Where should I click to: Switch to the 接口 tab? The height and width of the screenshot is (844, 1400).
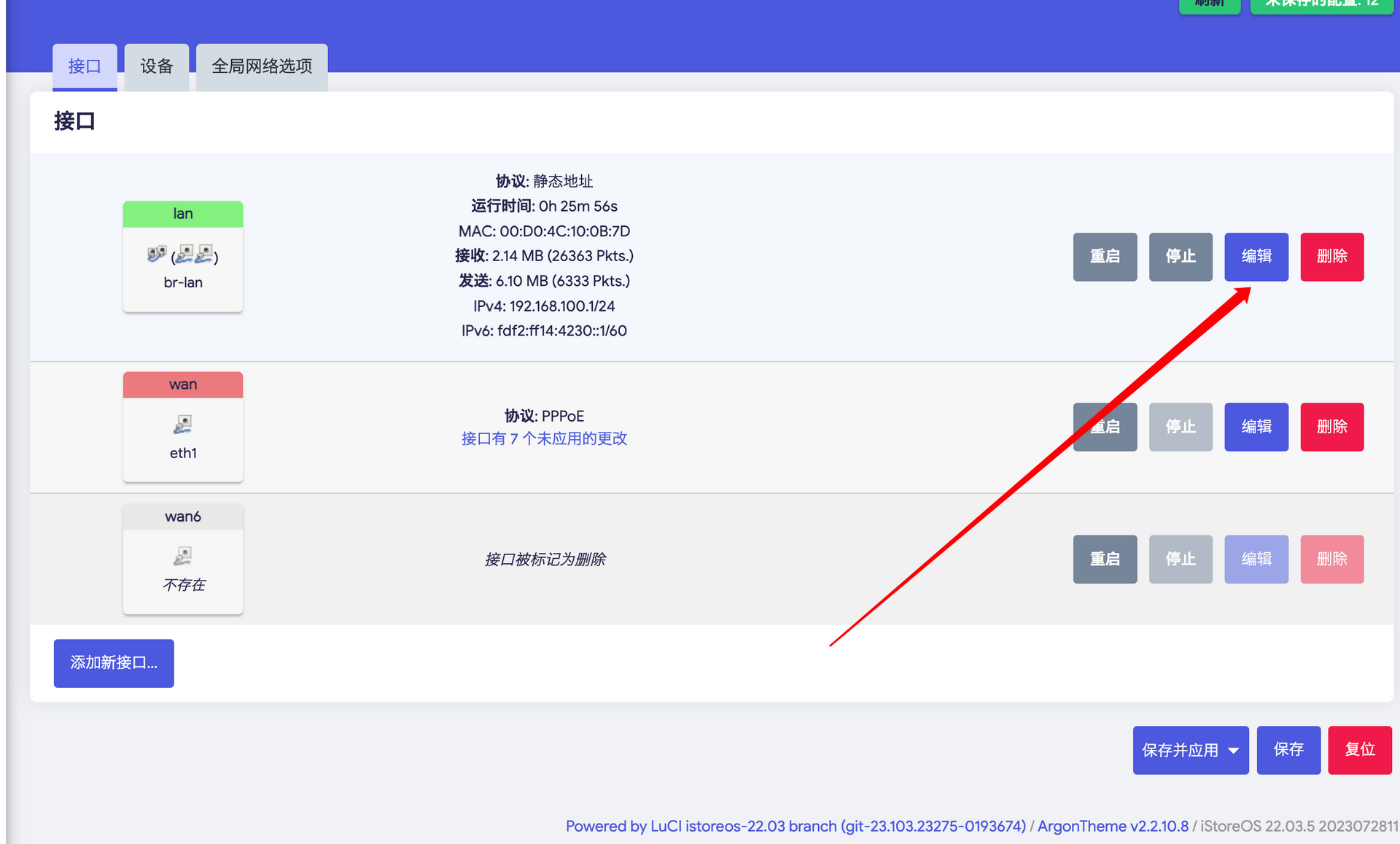85,66
